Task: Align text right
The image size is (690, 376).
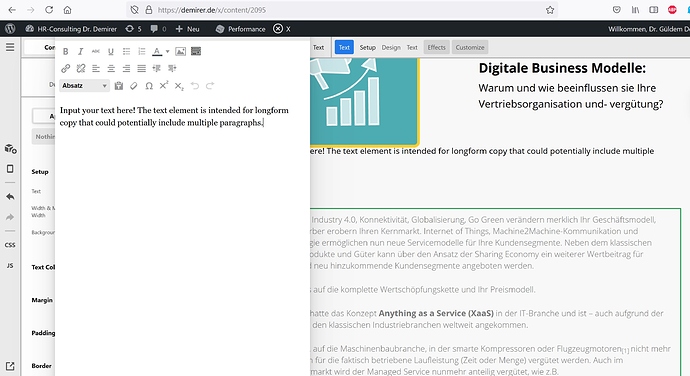Action: [x=126, y=68]
